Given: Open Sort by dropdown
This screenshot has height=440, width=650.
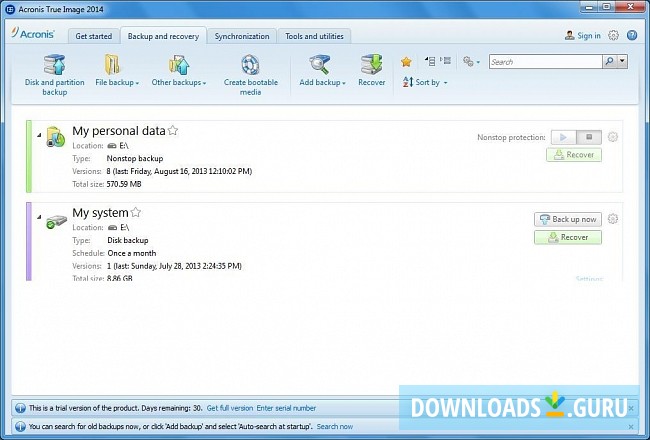Looking at the screenshot, I should 425,82.
